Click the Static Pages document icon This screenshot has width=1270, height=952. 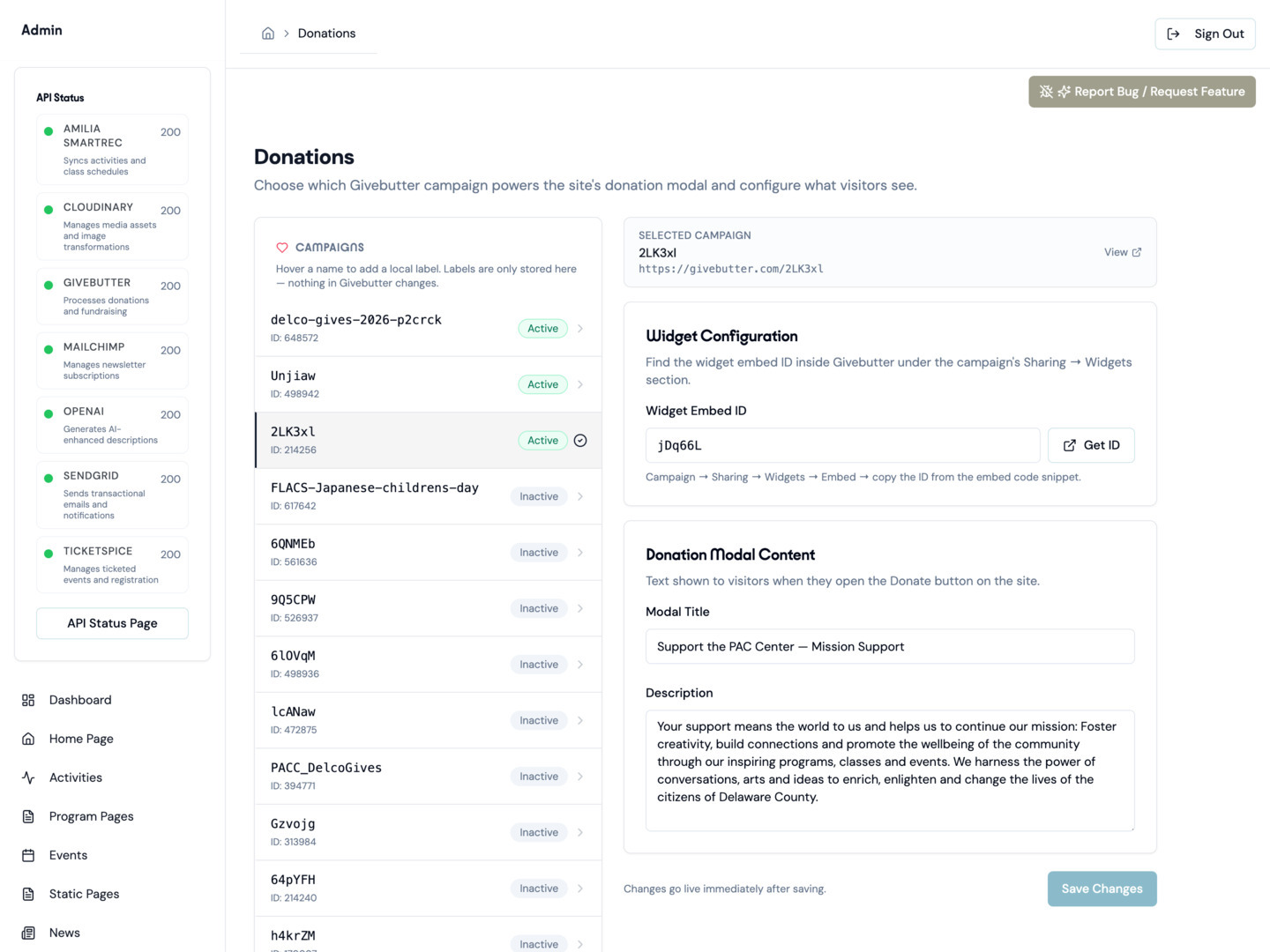[x=28, y=894]
